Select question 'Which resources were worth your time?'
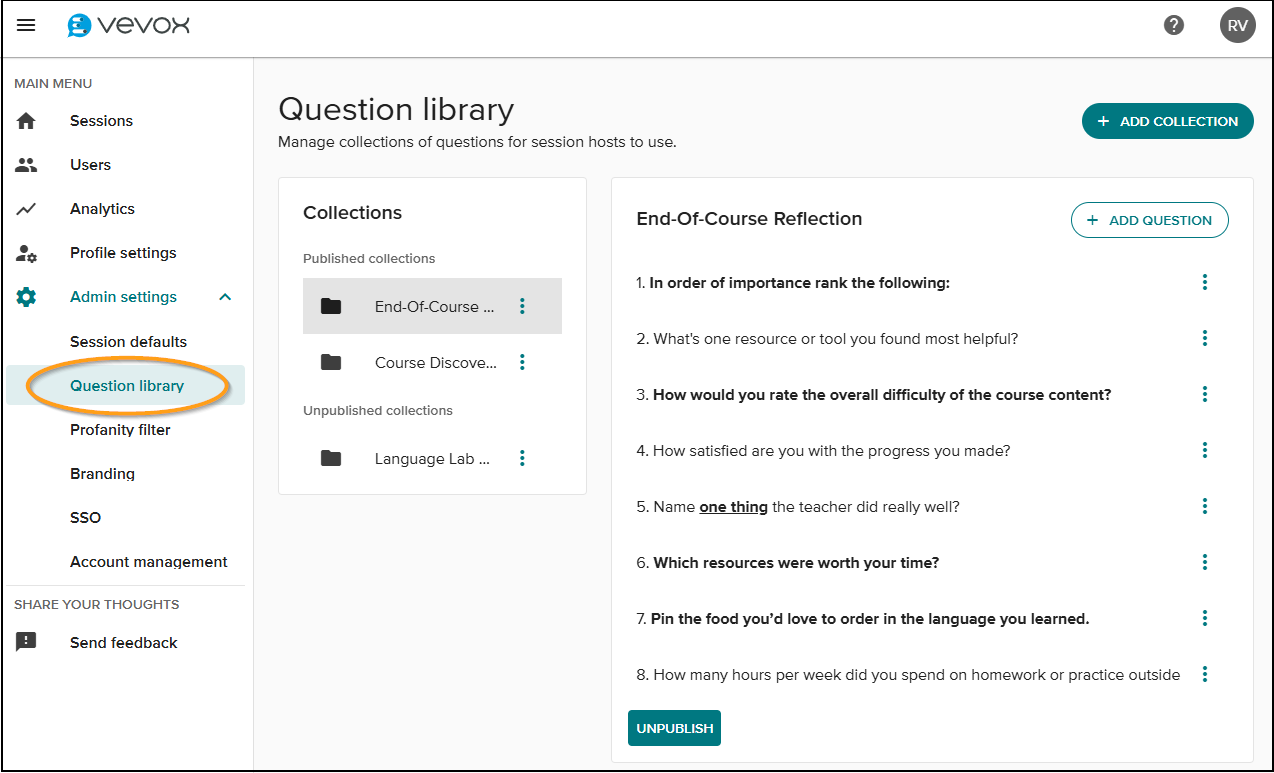 tap(788, 563)
